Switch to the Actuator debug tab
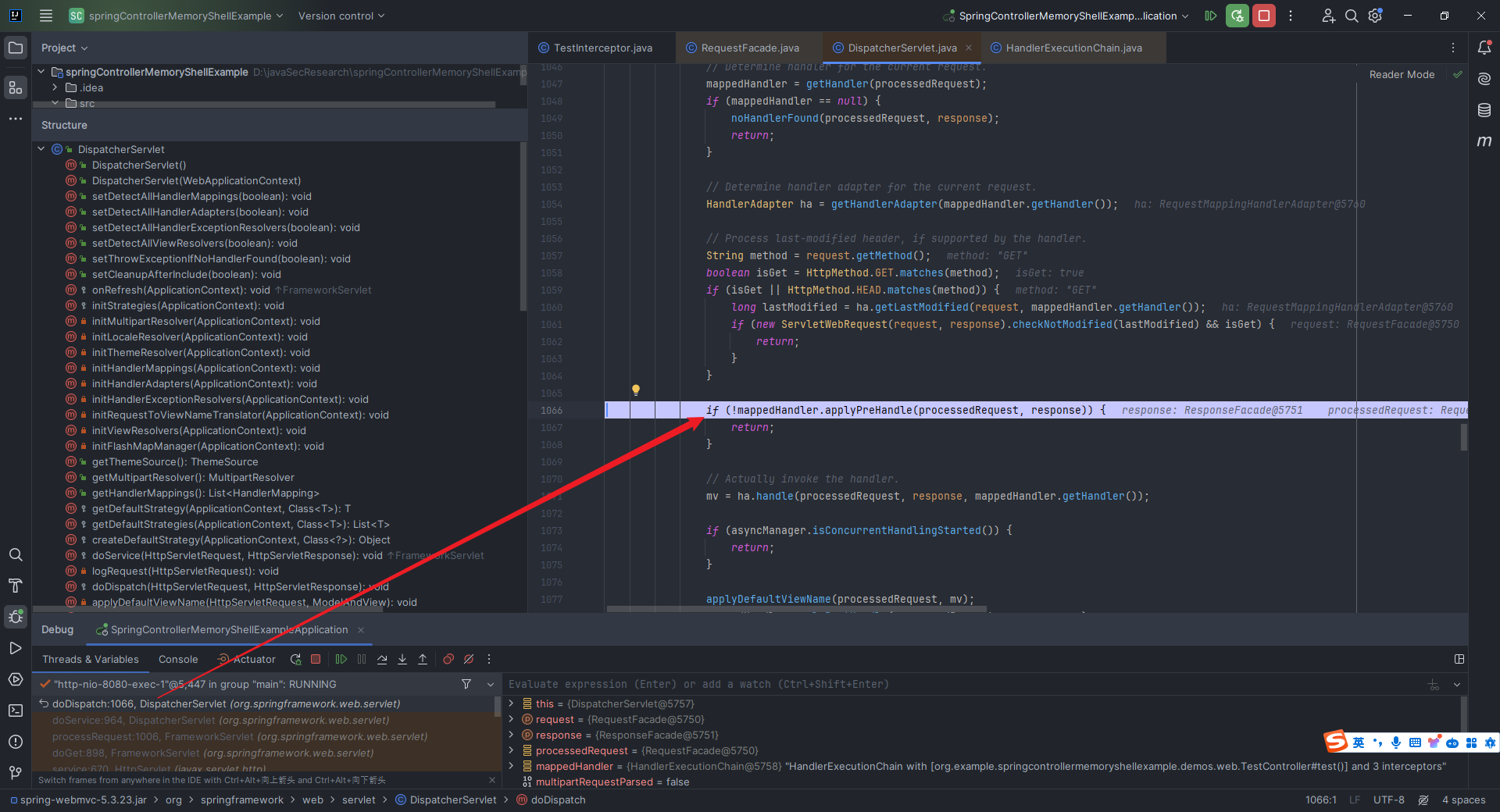This screenshot has width=1500, height=812. (x=247, y=659)
